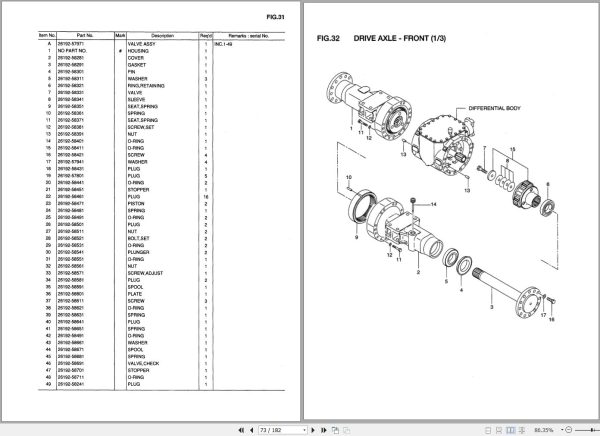The width and height of the screenshot is (600, 436).
Task: Click callout number 9 in diagram
Action: pos(357,237)
